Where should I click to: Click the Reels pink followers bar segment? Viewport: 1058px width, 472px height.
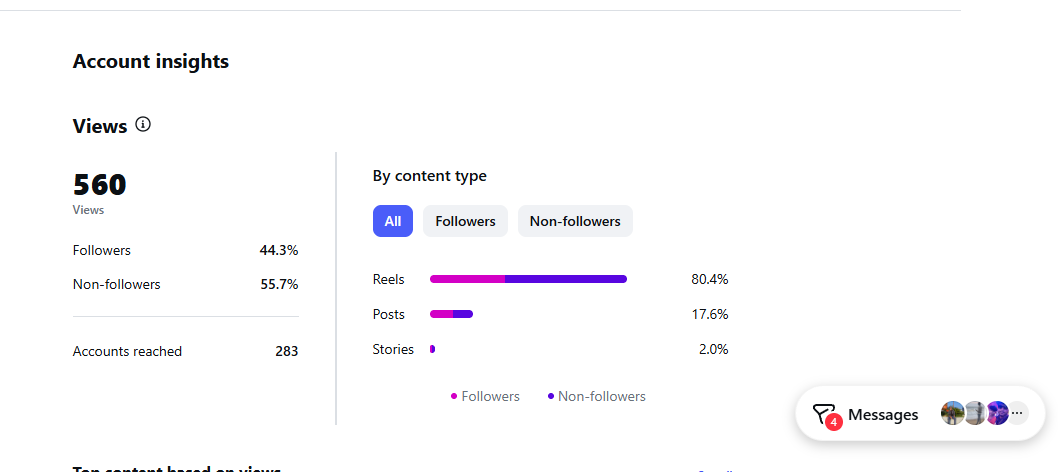click(468, 279)
